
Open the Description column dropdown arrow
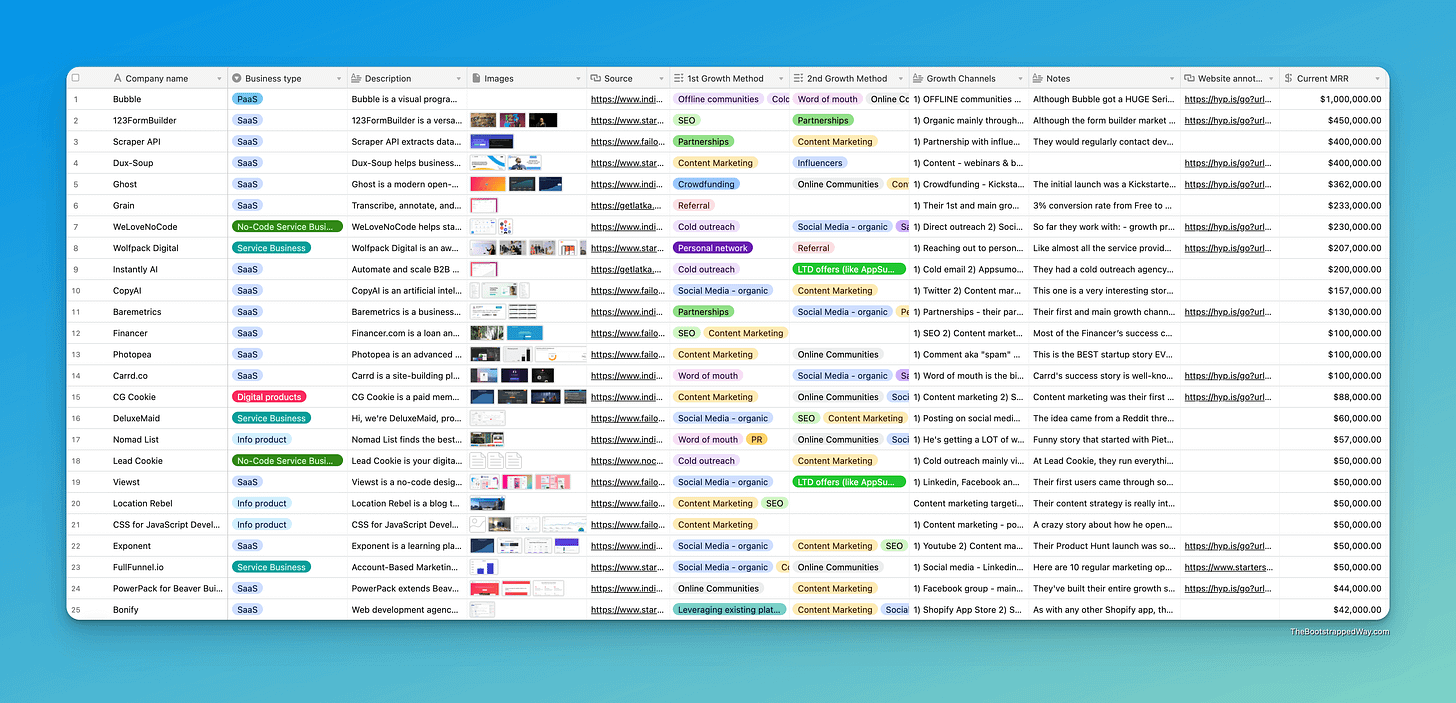point(458,79)
